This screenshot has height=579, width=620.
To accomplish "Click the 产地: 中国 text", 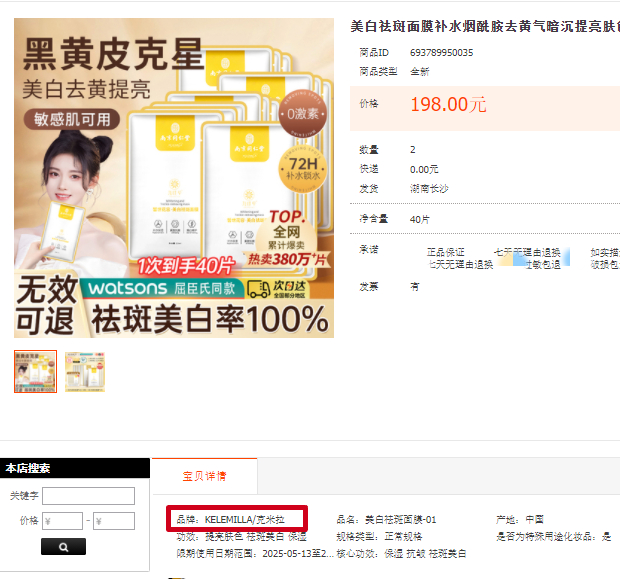I will pyautogui.click(x=520, y=520).
